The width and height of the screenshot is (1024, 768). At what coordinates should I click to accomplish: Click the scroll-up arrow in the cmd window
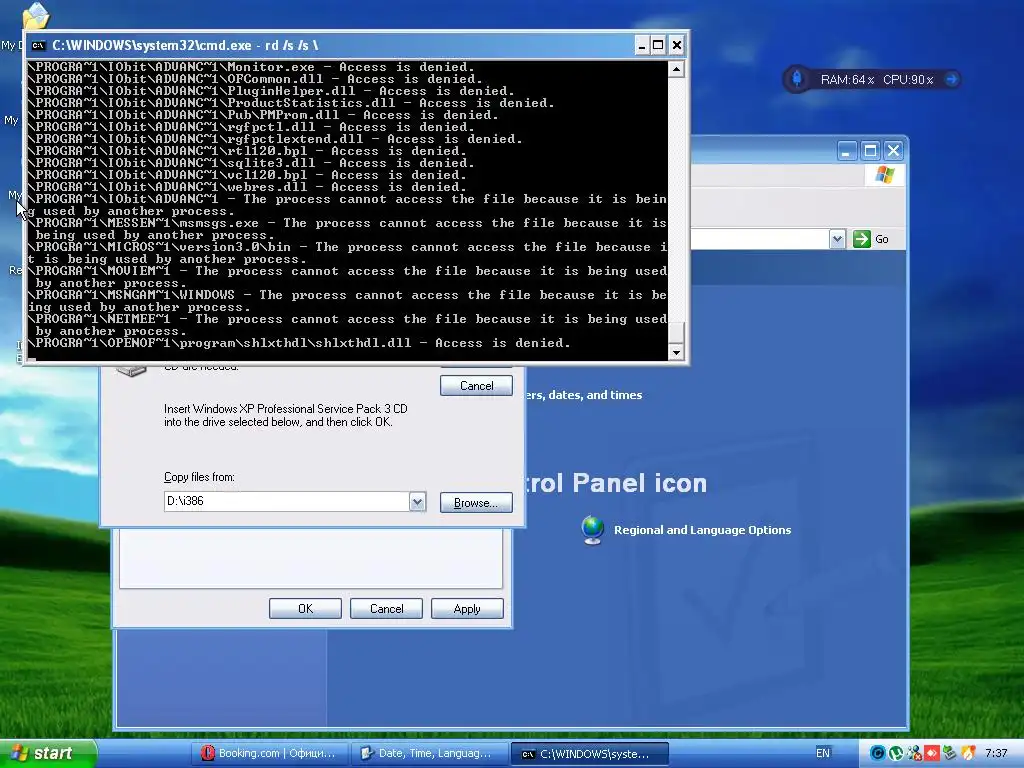pyautogui.click(x=677, y=69)
